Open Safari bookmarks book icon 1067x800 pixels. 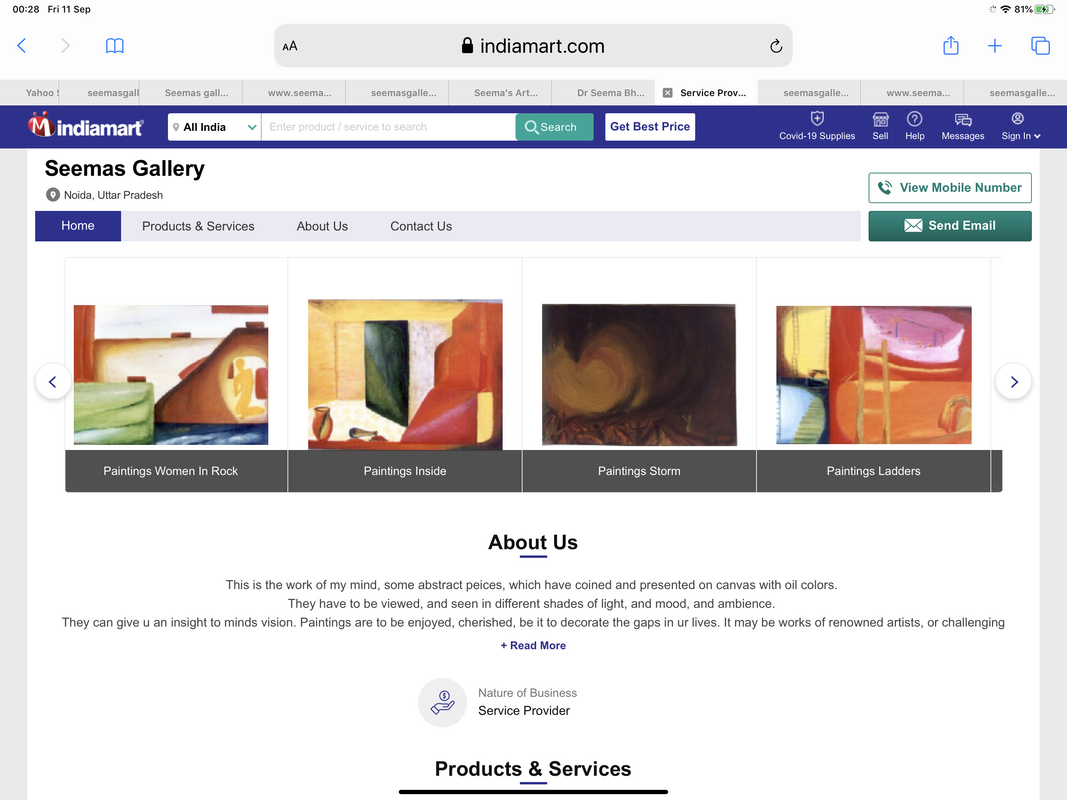click(114, 46)
